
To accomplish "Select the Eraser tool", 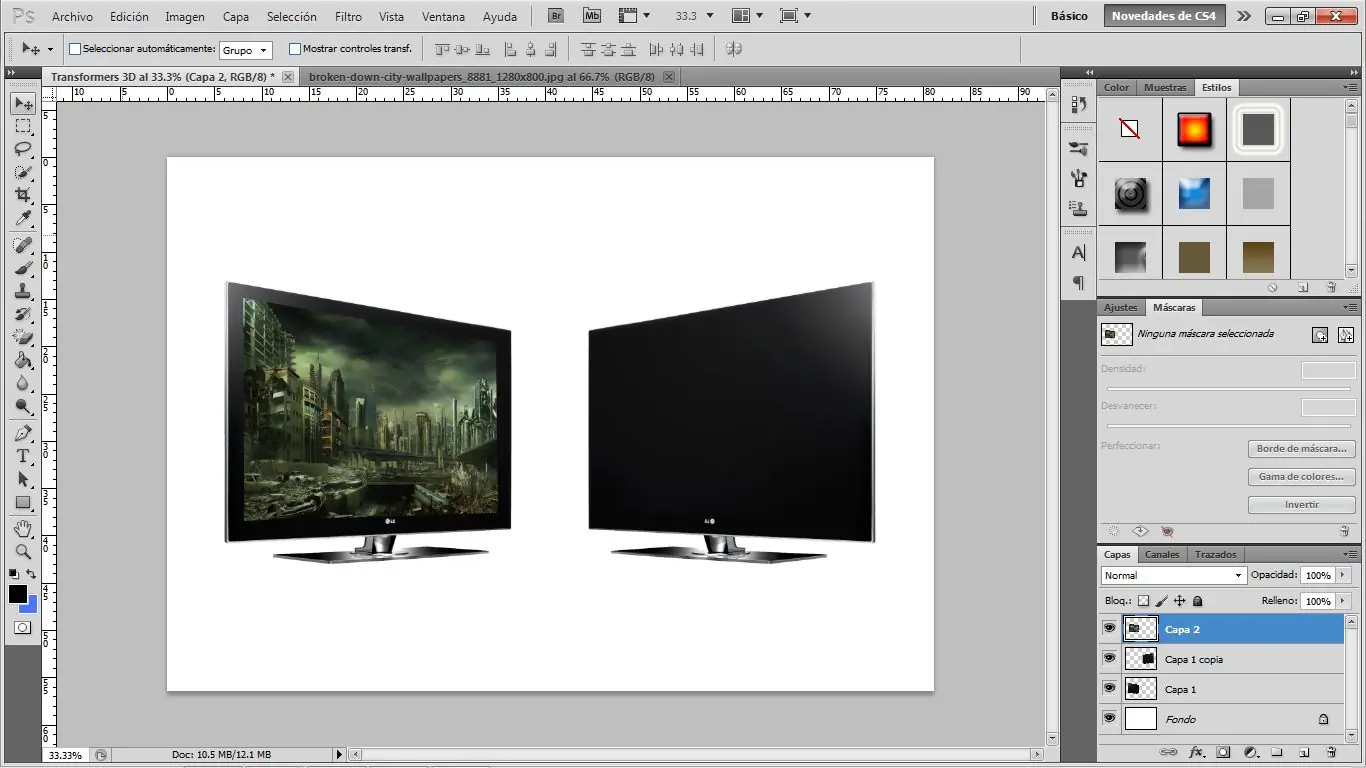I will [23, 337].
